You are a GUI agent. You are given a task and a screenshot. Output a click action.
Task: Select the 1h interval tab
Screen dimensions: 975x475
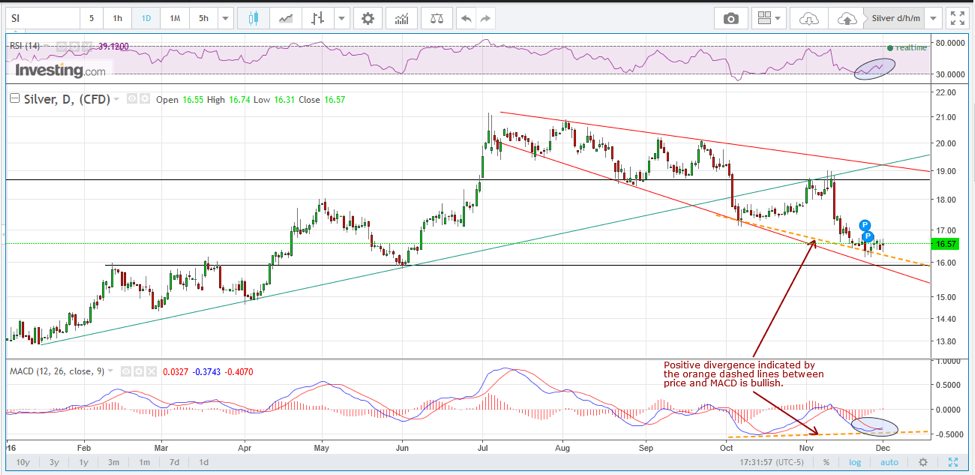click(x=118, y=18)
